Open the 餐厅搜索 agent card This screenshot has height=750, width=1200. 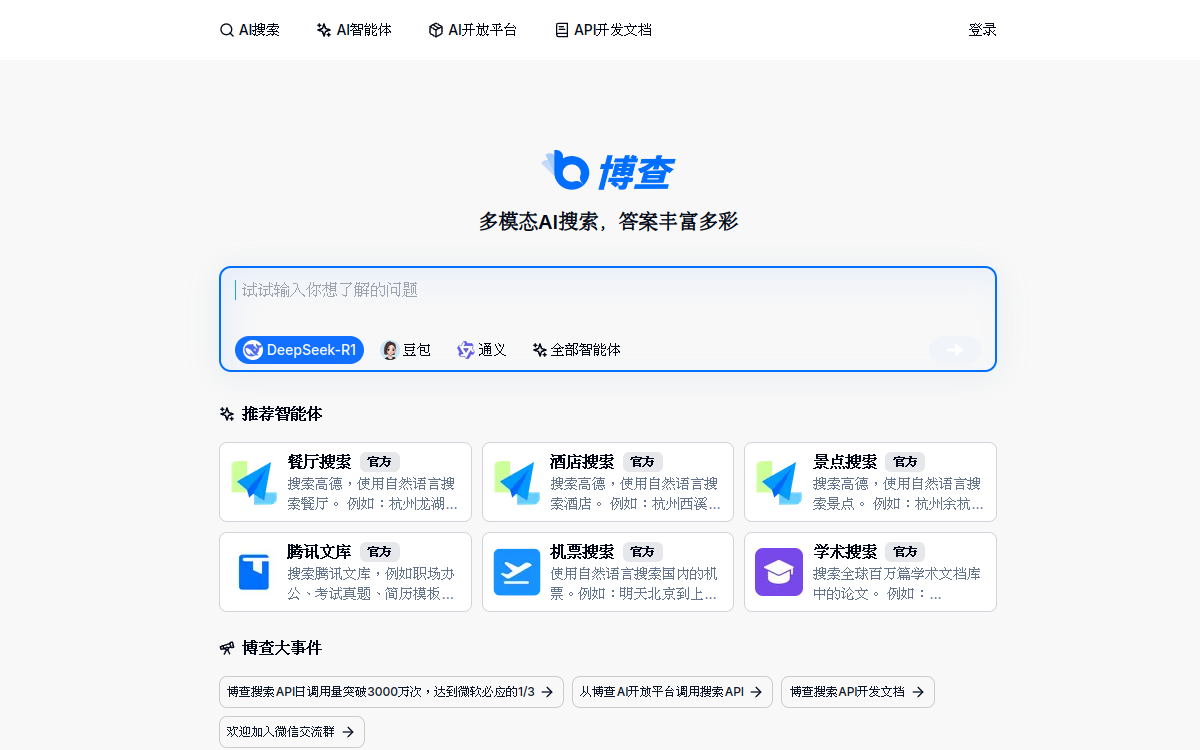tap(345, 482)
